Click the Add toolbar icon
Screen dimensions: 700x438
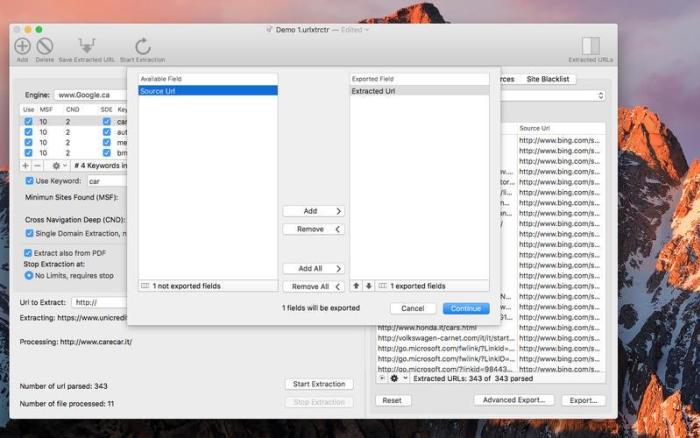pos(22,46)
